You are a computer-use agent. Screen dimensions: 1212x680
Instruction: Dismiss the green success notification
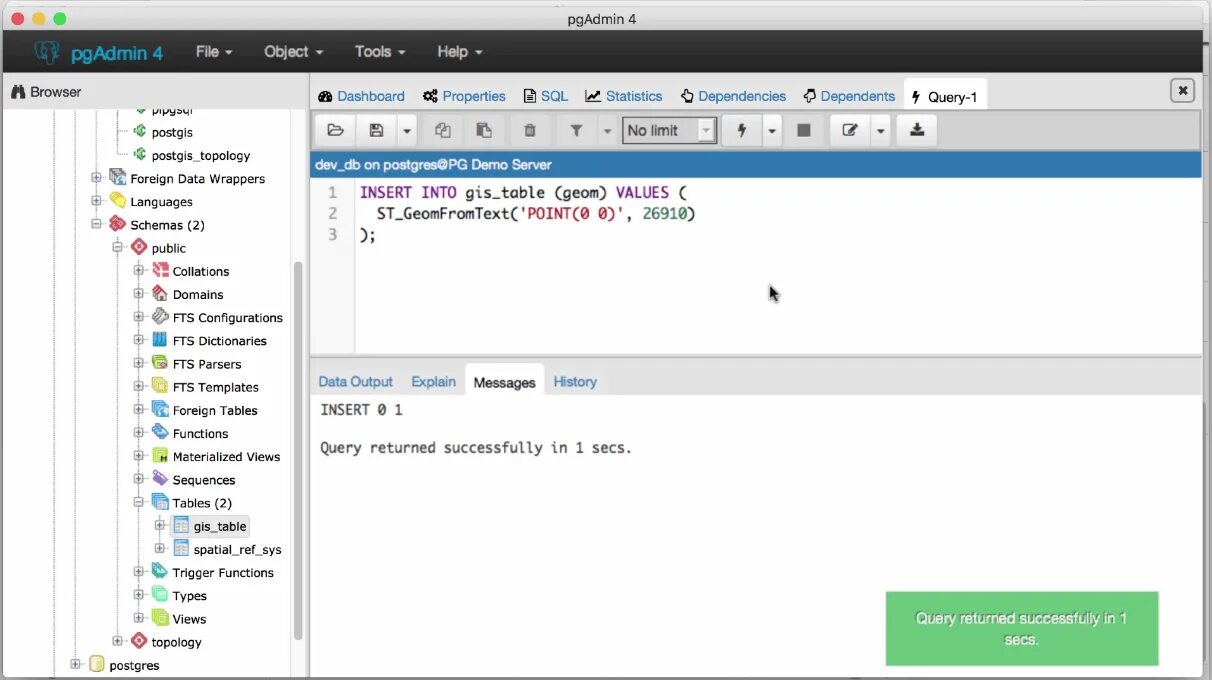tap(1022, 628)
